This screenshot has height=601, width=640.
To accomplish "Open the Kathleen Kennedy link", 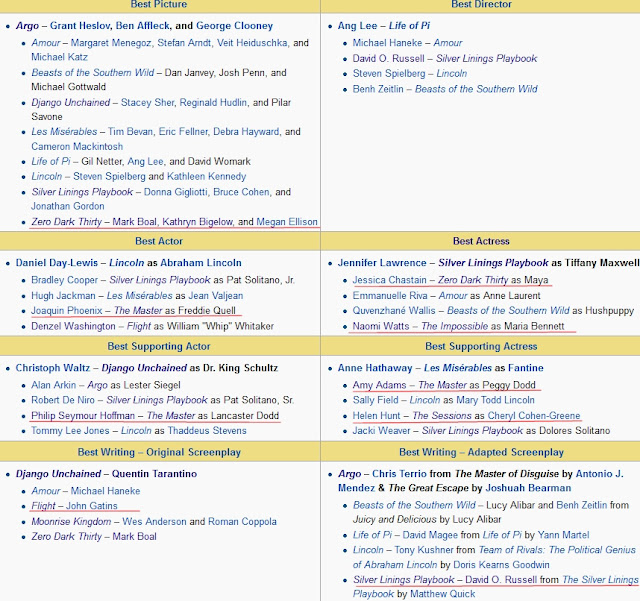I will point(207,177).
